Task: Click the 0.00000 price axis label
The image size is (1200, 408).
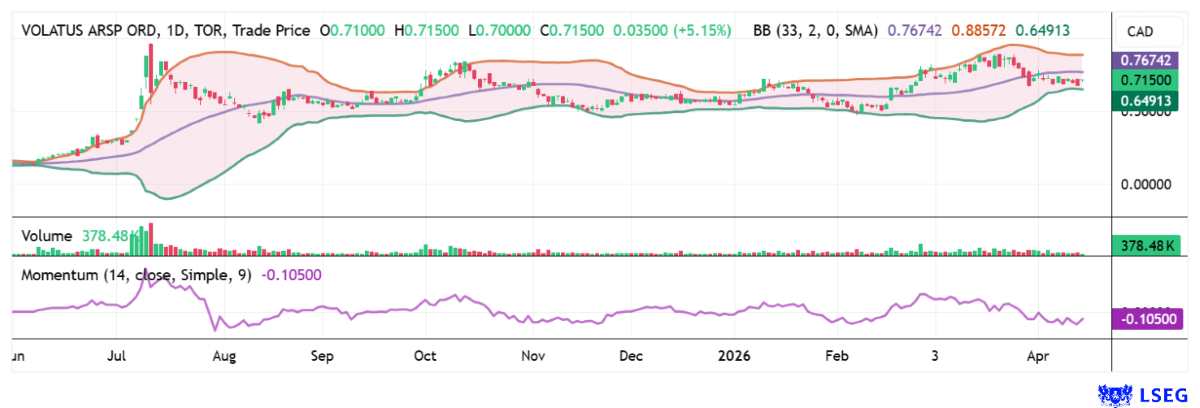Action: 1143,185
